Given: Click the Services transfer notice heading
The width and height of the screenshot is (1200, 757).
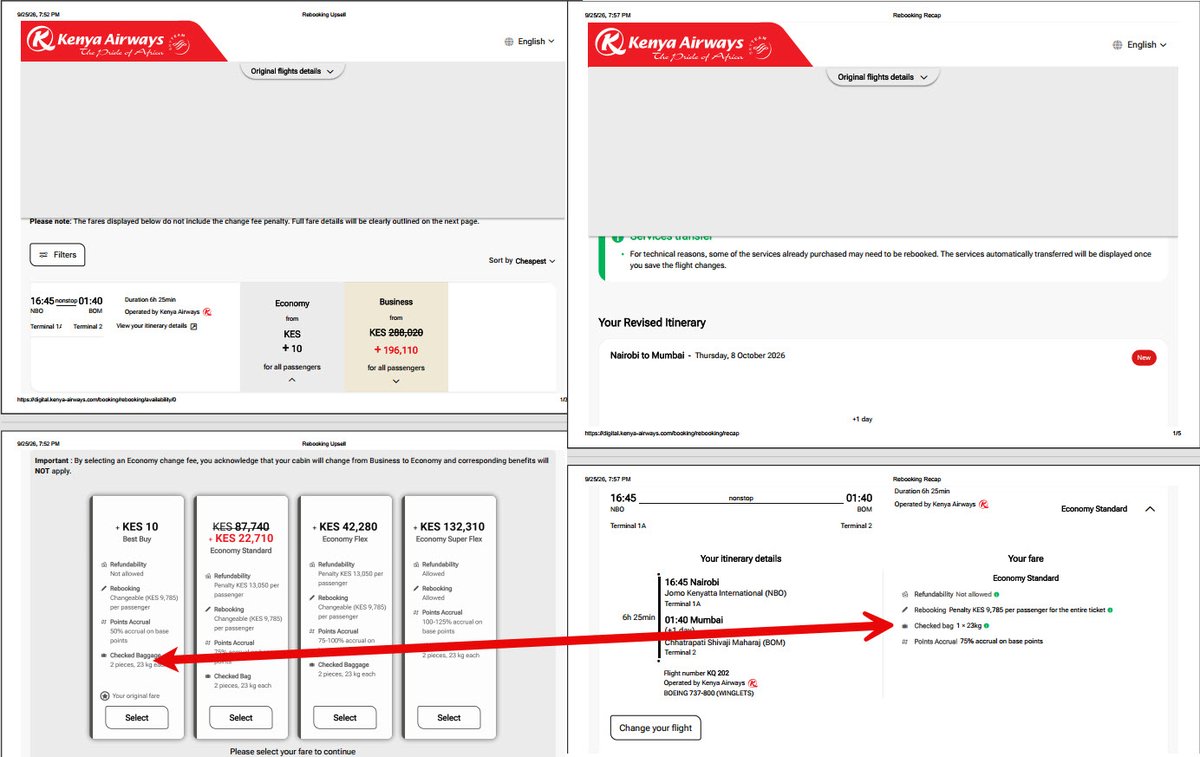Looking at the screenshot, I should 672,237.
